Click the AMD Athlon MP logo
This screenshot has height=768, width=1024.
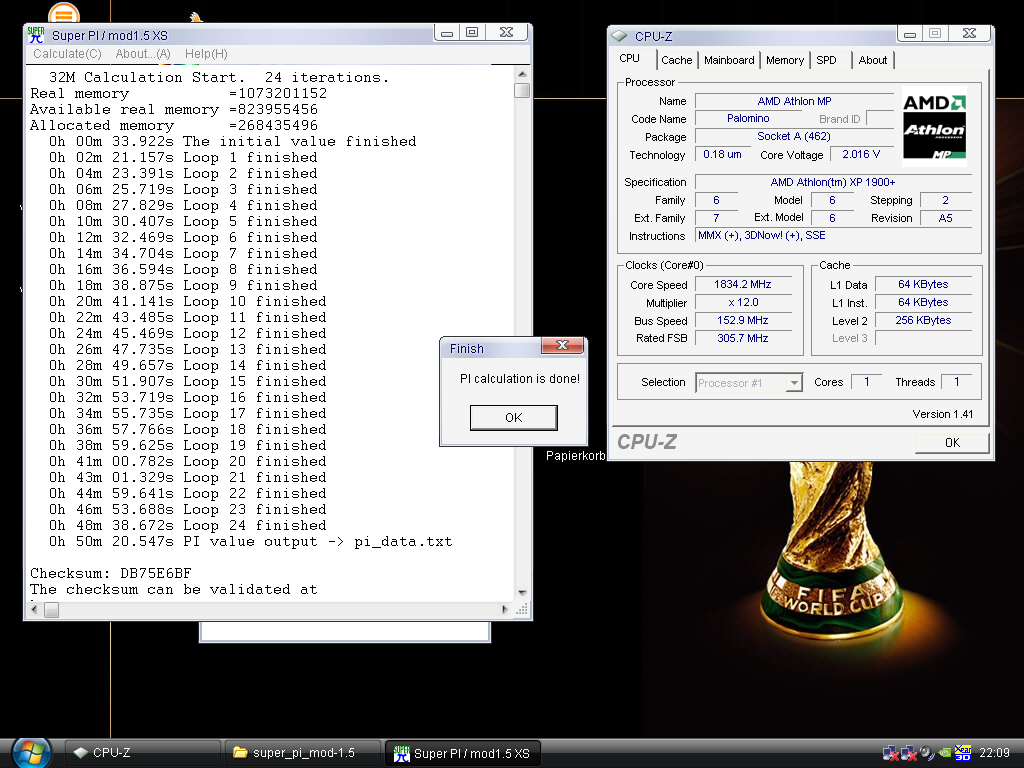click(934, 126)
